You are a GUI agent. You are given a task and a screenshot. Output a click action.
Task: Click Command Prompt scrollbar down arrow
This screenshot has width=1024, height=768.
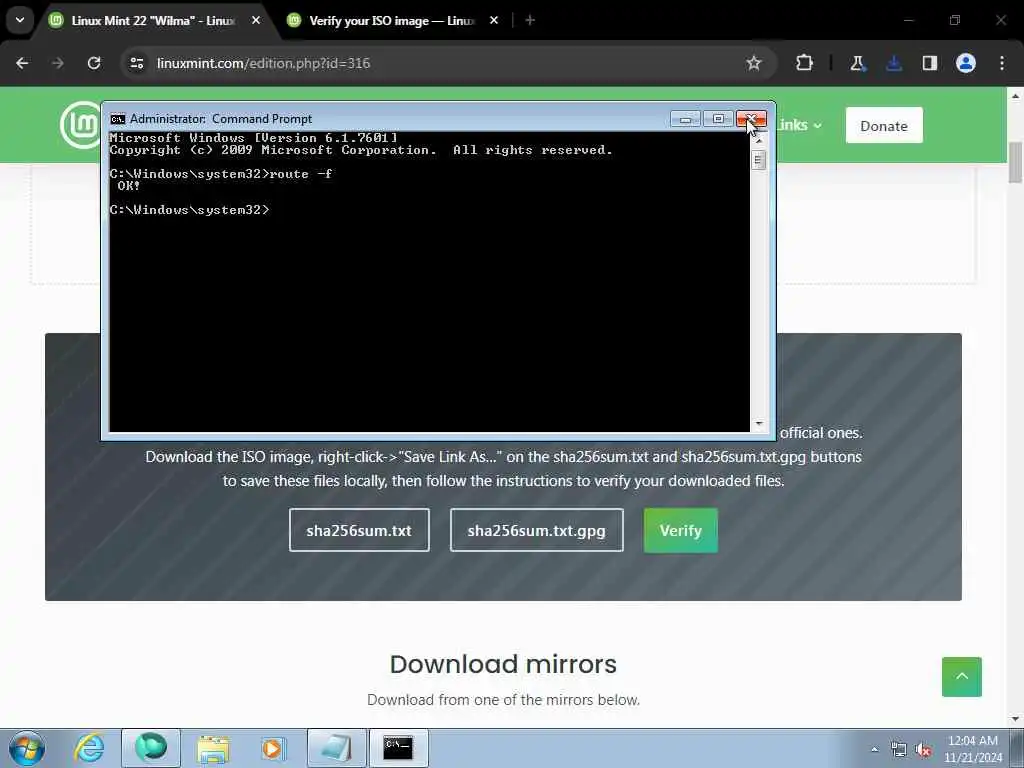pos(758,424)
